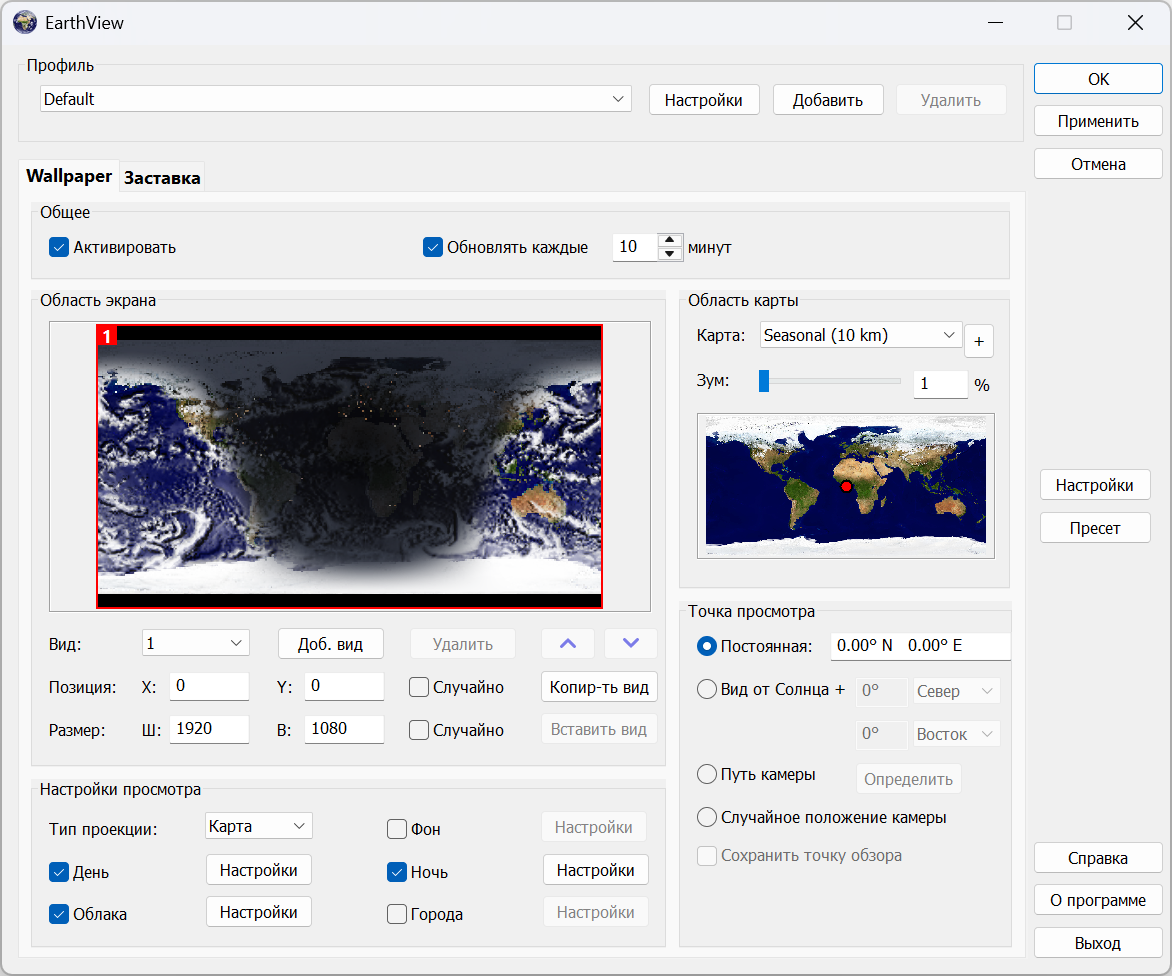
Task: Click the red dot on the world map
Action: pyautogui.click(x=846, y=486)
